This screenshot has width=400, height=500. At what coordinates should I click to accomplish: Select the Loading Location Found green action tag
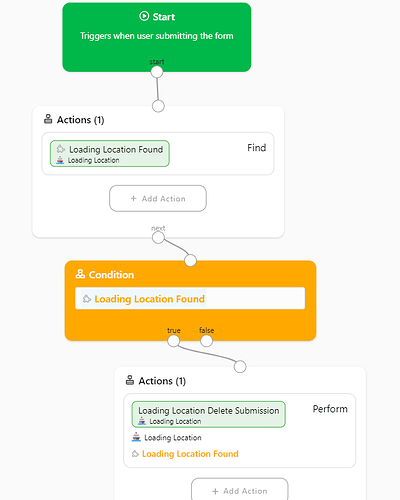pyautogui.click(x=110, y=154)
